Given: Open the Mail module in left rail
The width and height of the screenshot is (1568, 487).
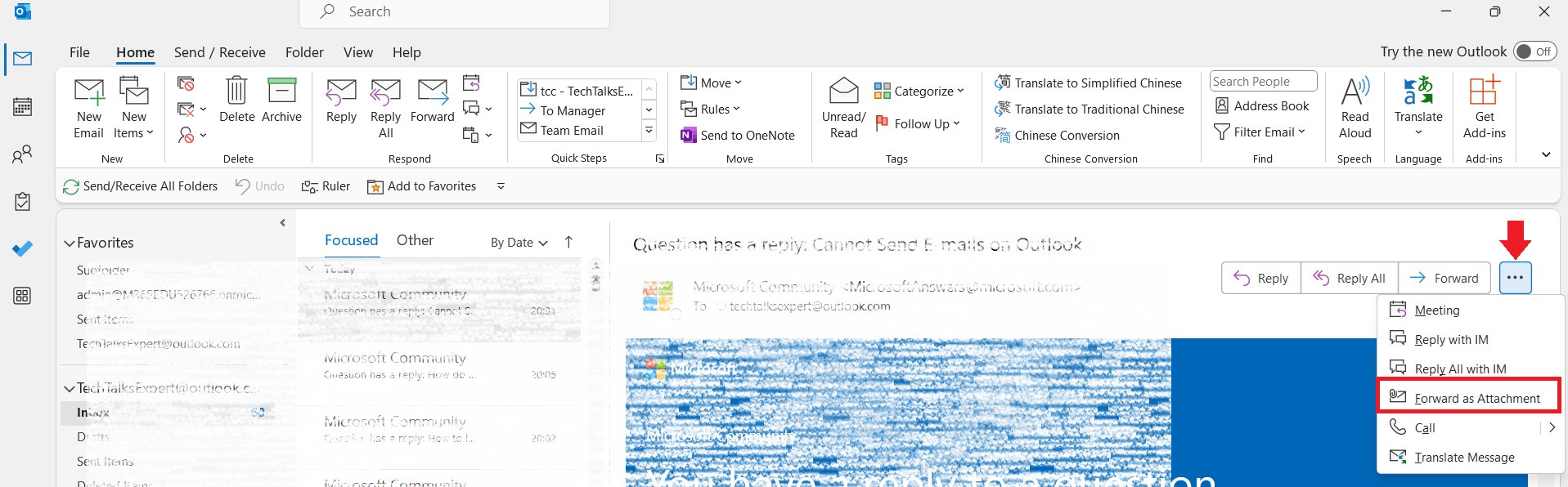Looking at the screenshot, I should pyautogui.click(x=23, y=59).
